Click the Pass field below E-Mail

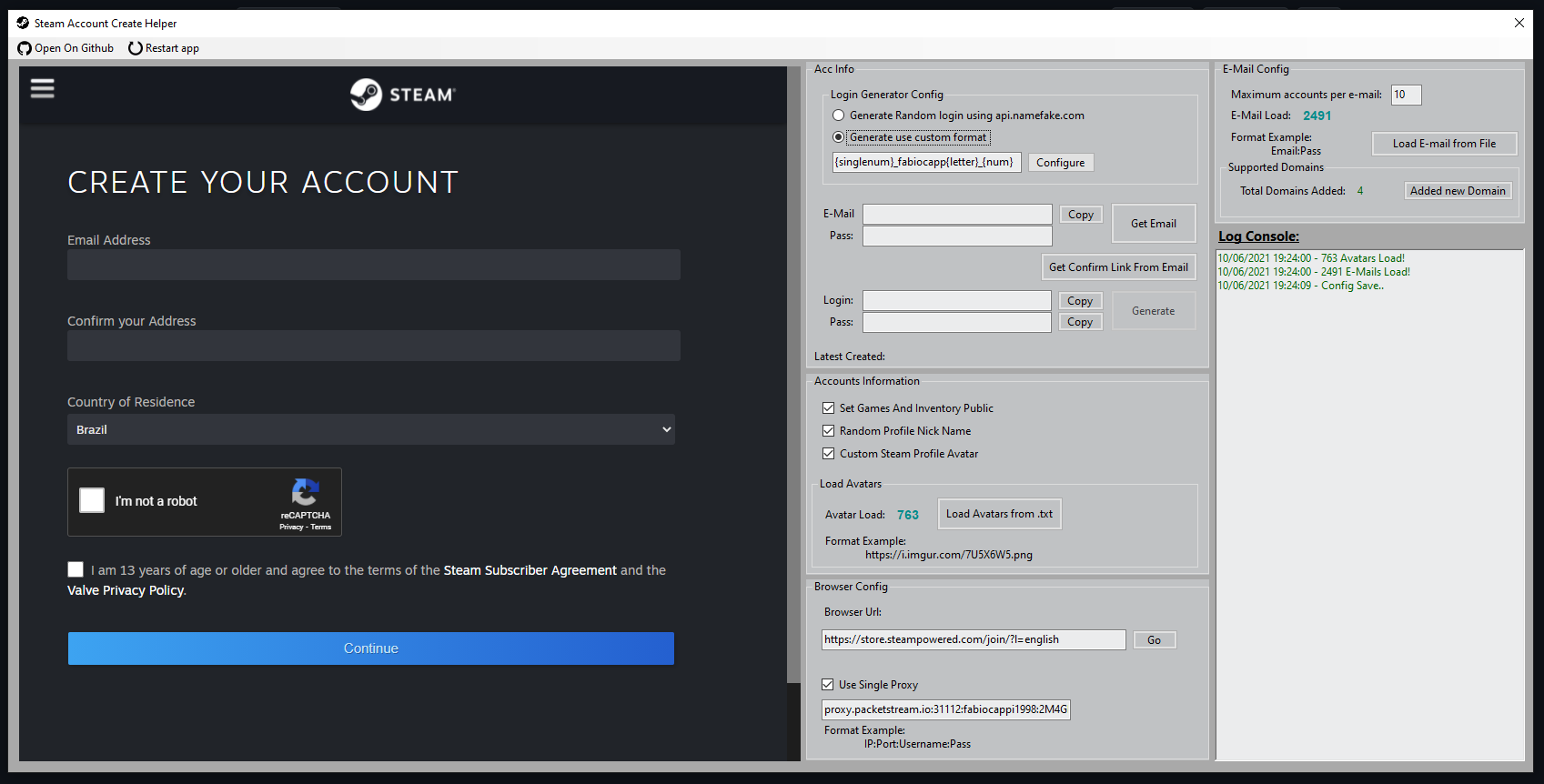click(x=957, y=236)
